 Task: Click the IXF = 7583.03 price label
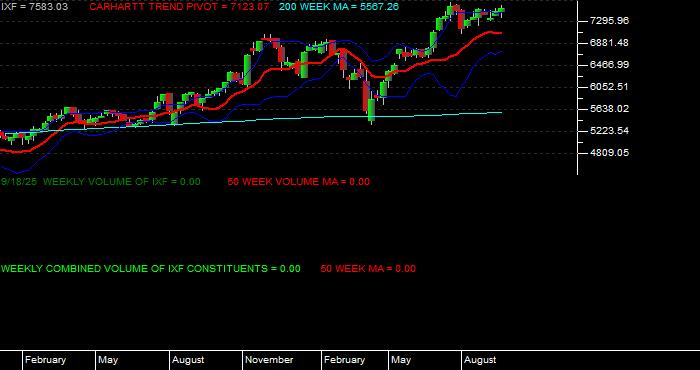click(x=34, y=7)
